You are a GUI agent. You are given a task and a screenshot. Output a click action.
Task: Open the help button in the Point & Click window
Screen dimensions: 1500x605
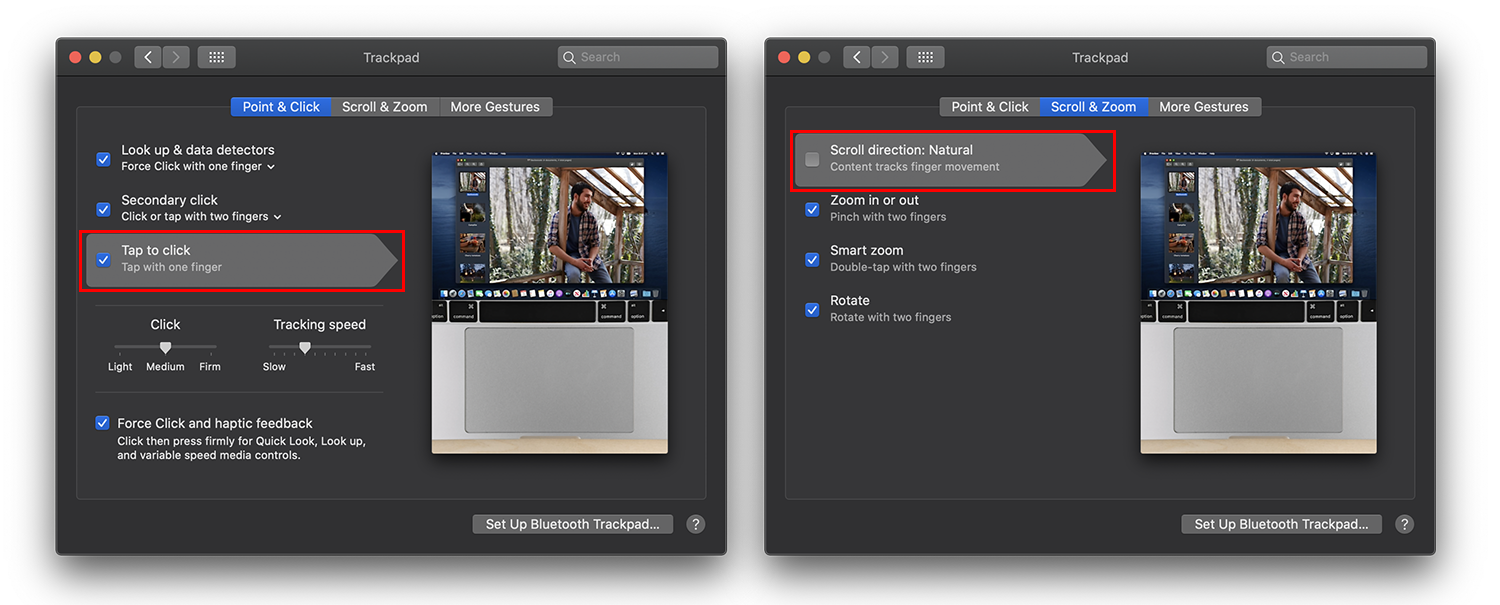pyautogui.click(x=696, y=524)
